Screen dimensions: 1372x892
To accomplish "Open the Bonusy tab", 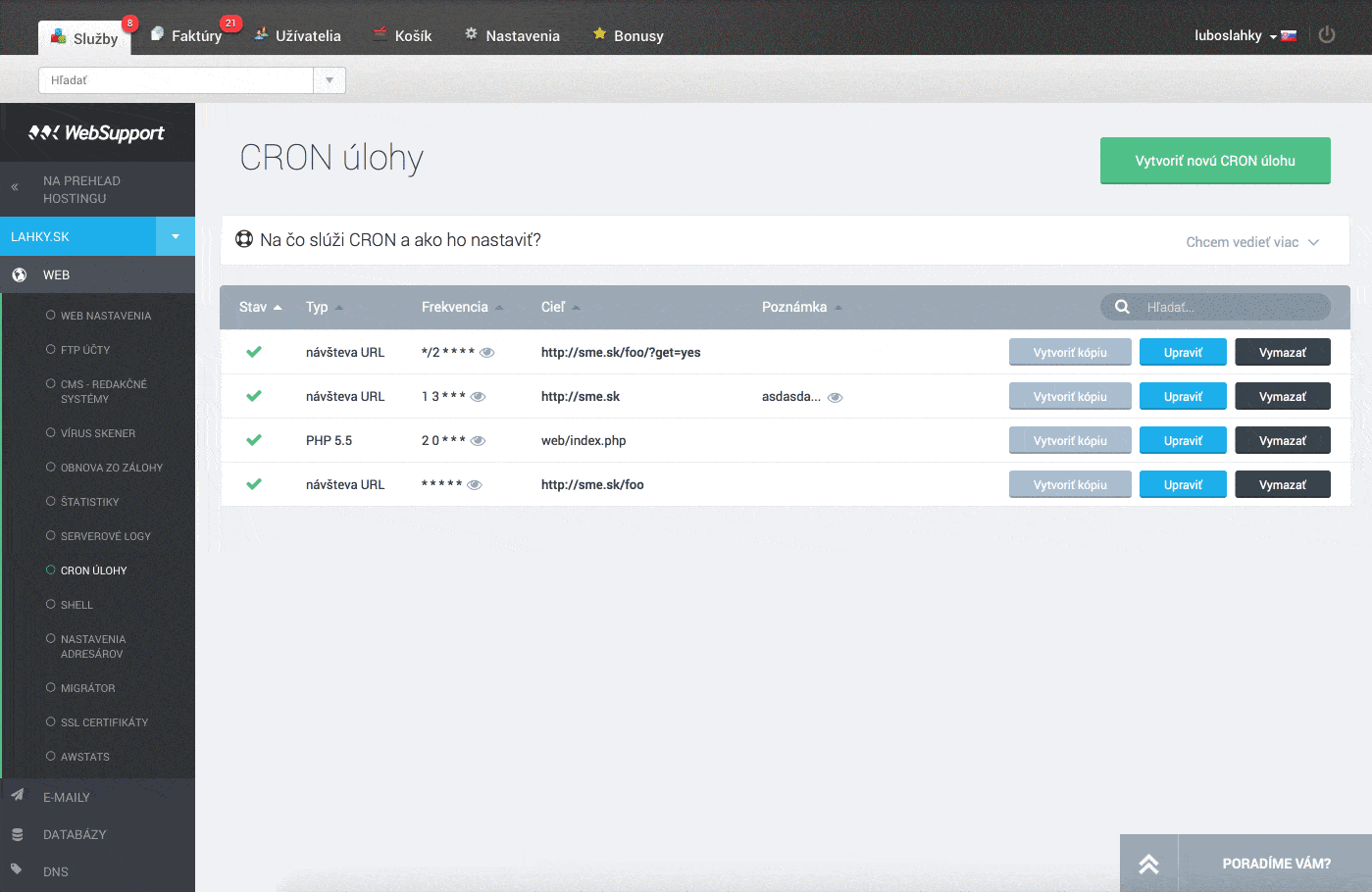I will click(x=628, y=36).
